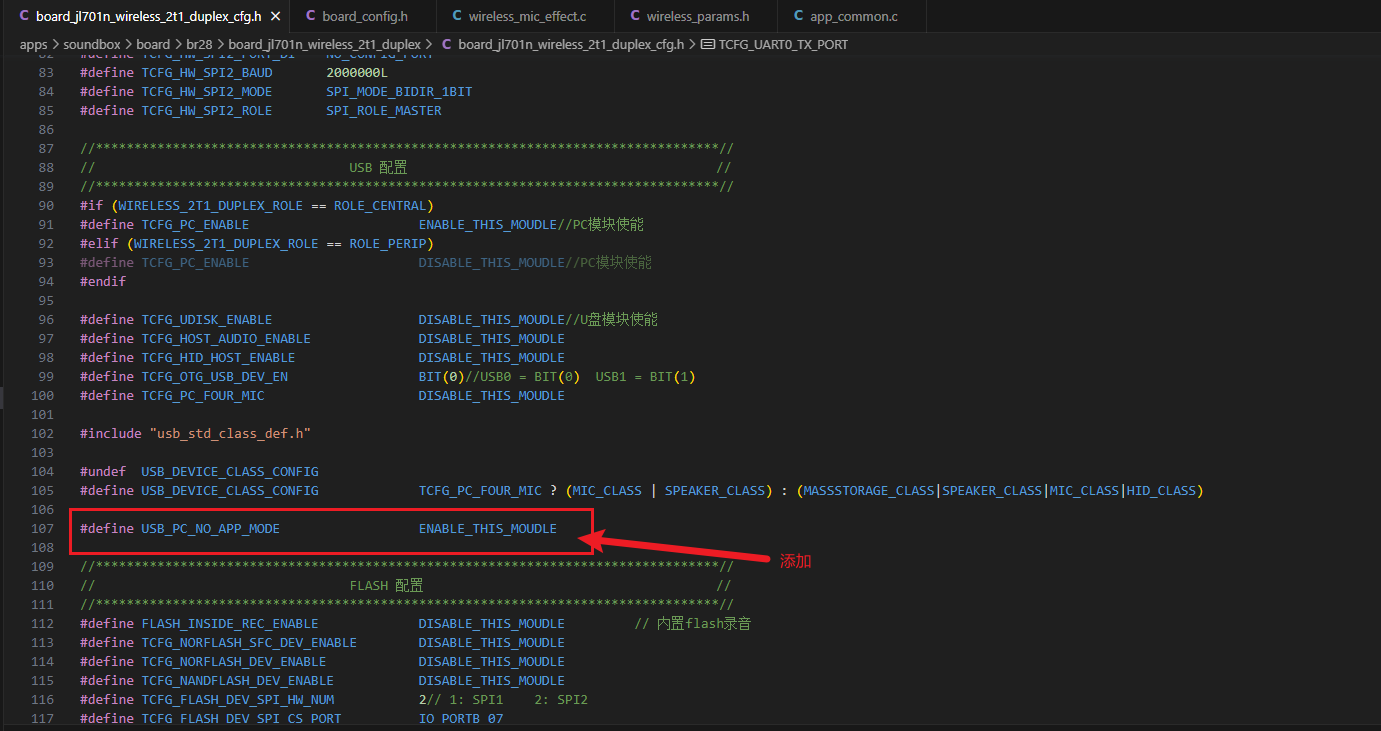Switch to the board_config.h tab
This screenshot has width=1381, height=731.
tap(364, 16)
